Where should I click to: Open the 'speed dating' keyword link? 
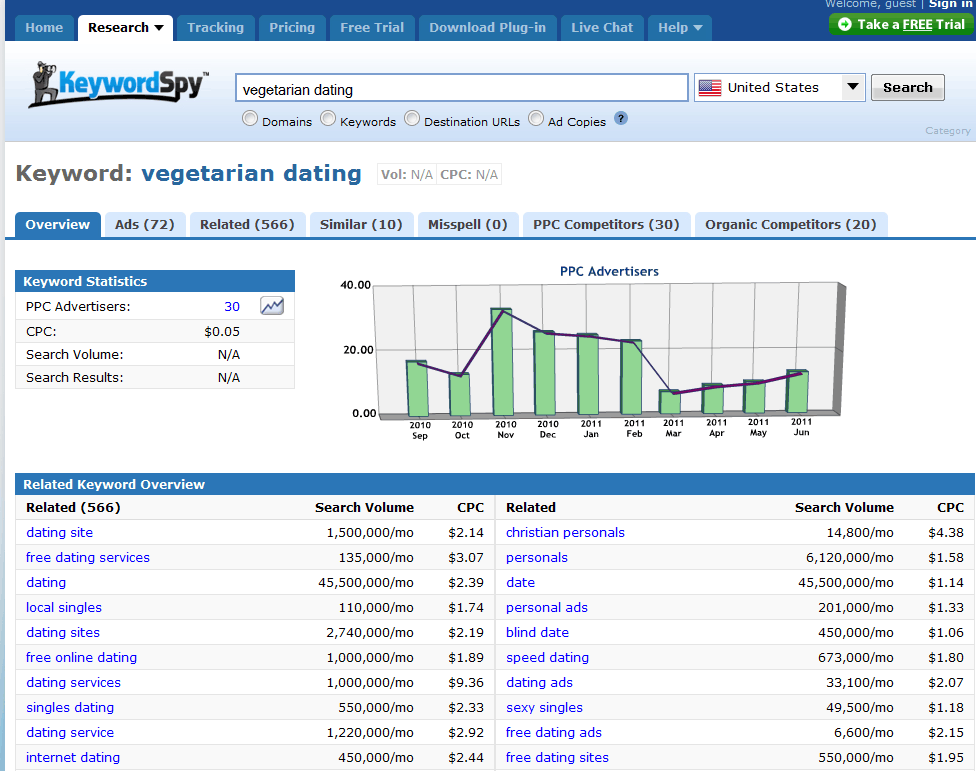click(548, 657)
